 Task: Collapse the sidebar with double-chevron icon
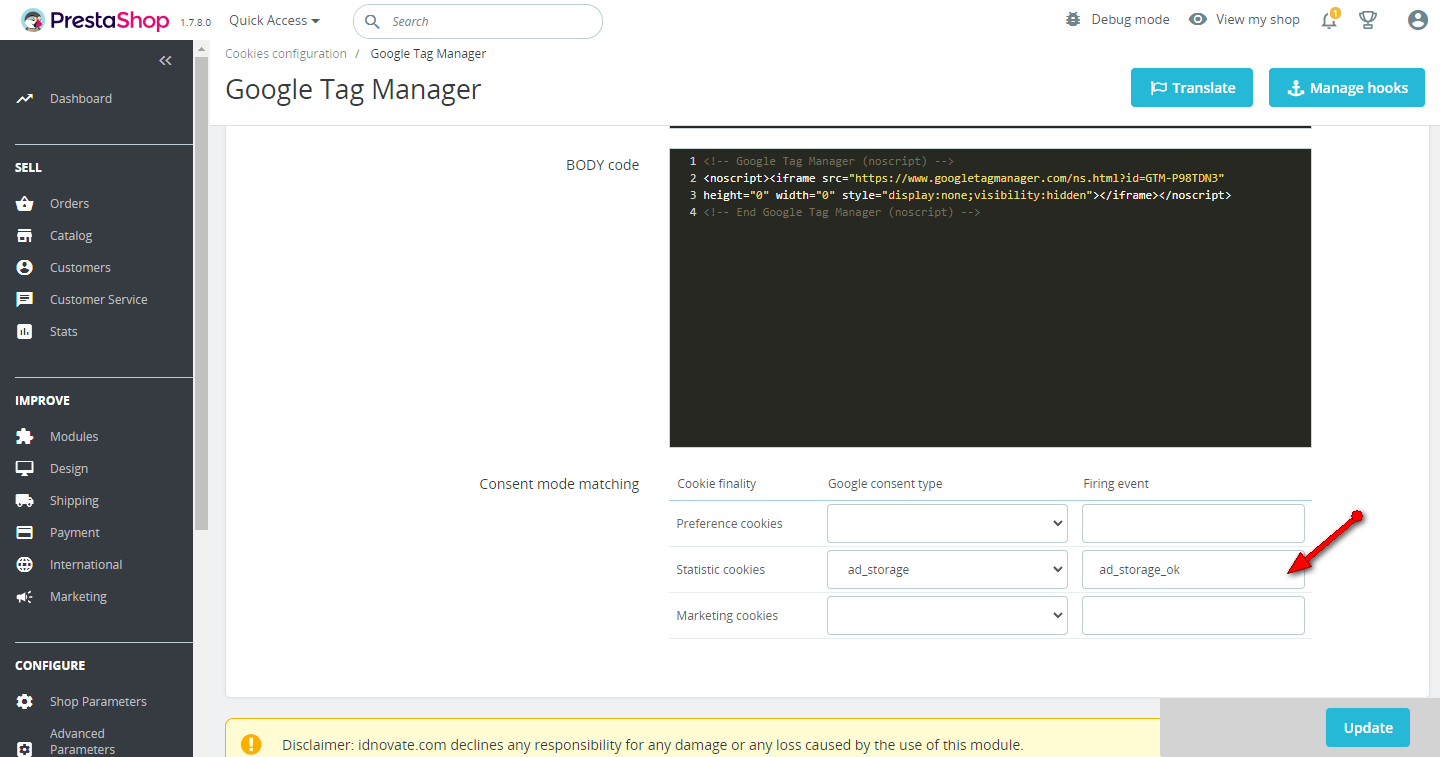166,61
